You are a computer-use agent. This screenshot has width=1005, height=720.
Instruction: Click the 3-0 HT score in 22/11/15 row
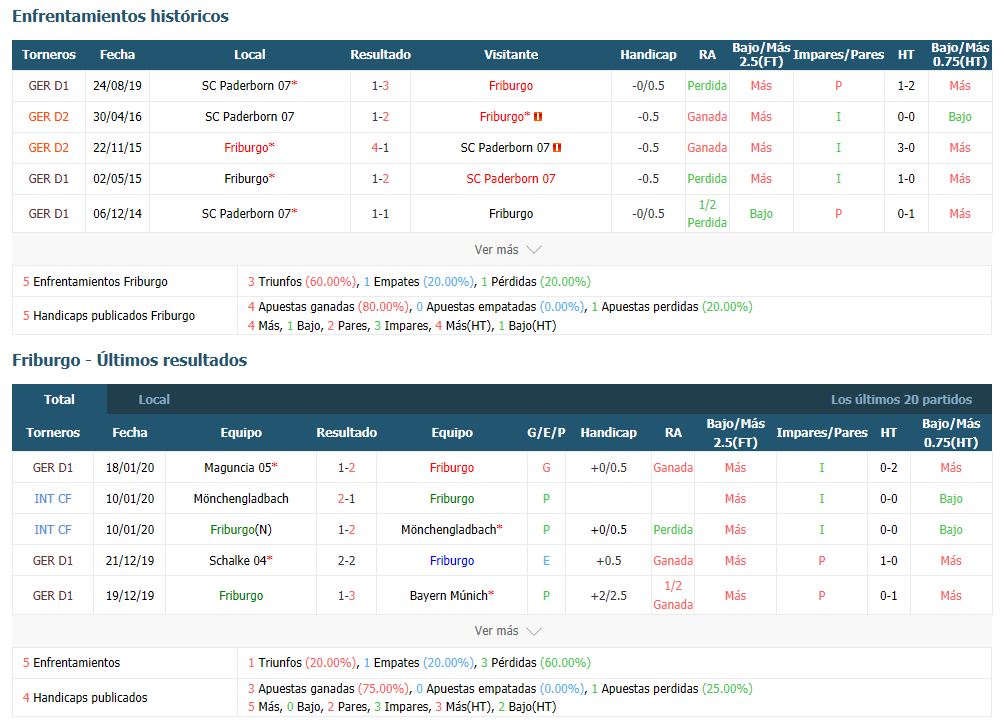[906, 147]
